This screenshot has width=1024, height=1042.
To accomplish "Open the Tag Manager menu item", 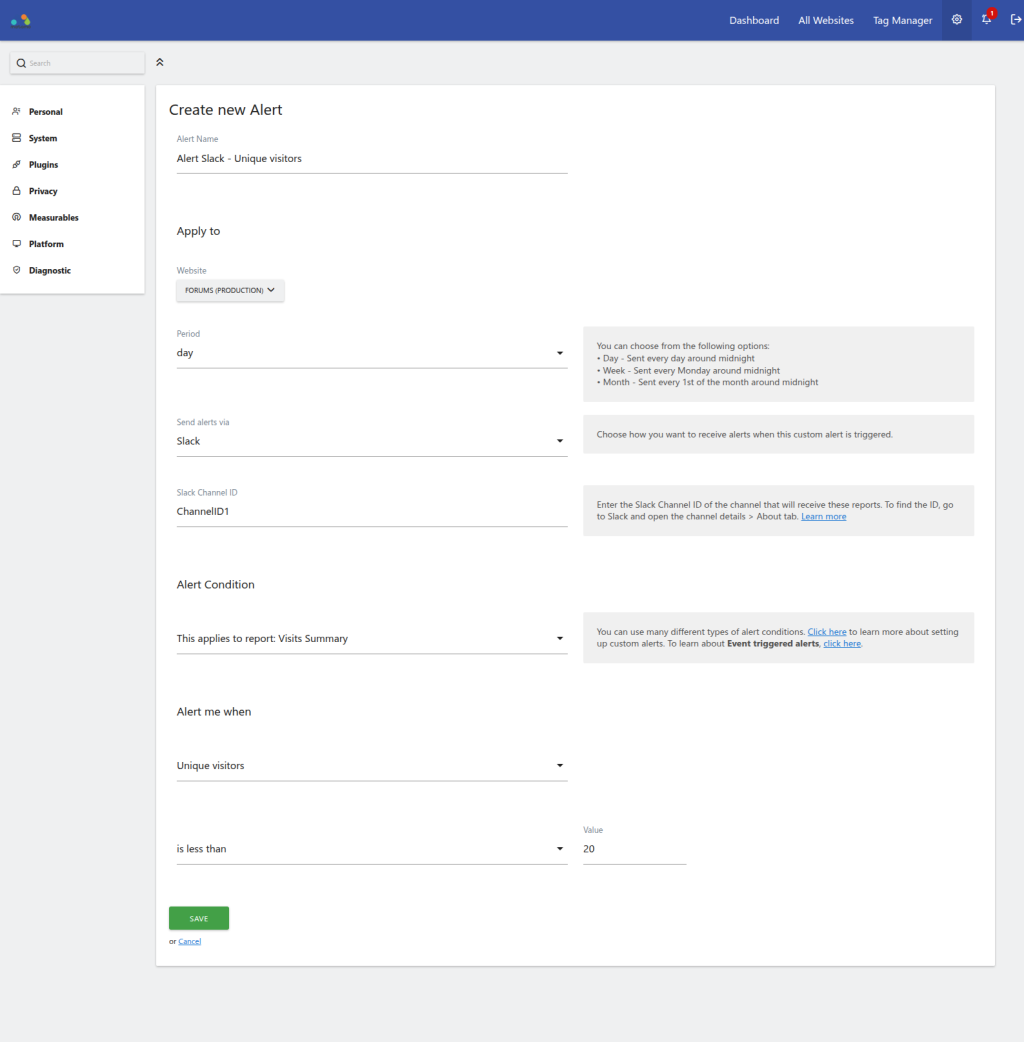I will (x=901, y=20).
